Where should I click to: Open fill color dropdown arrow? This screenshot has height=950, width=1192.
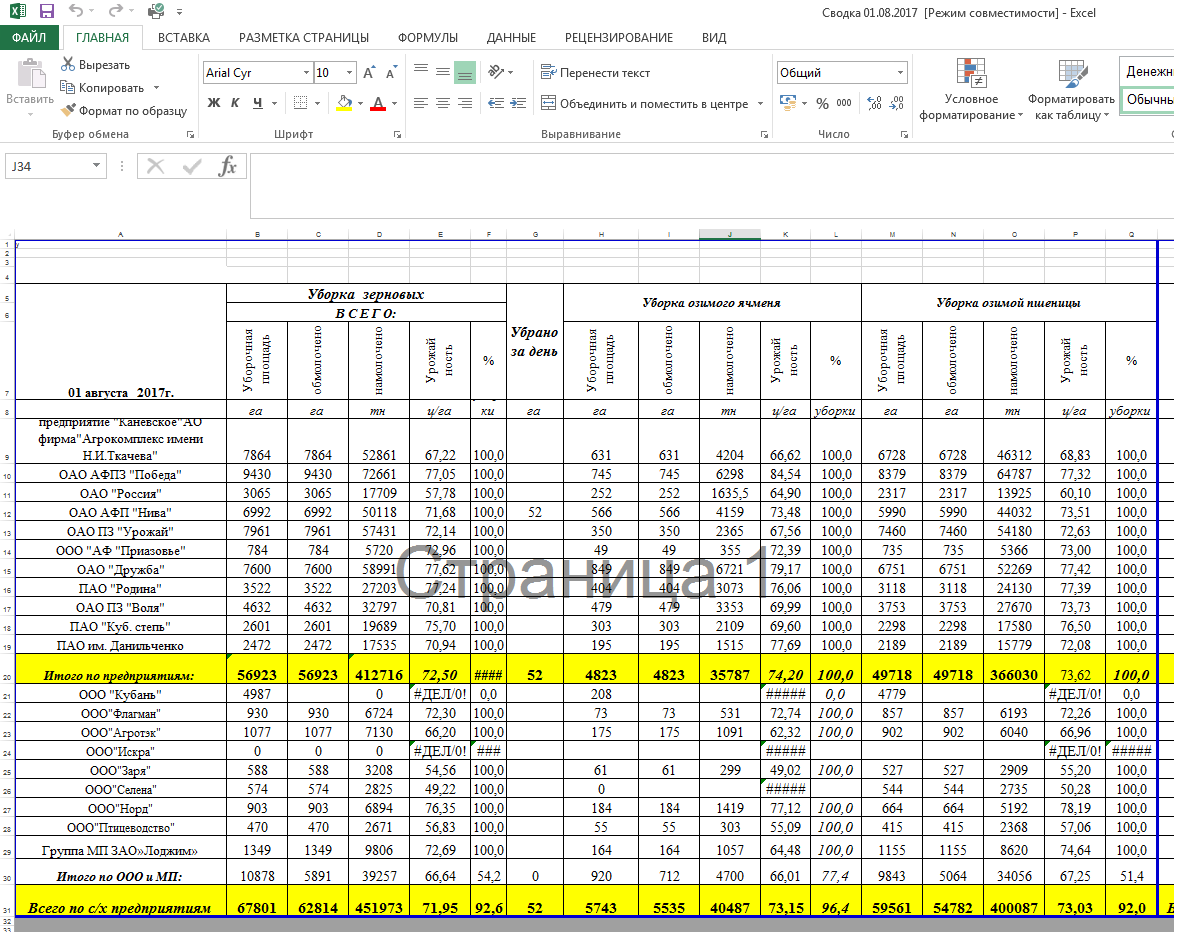360,103
